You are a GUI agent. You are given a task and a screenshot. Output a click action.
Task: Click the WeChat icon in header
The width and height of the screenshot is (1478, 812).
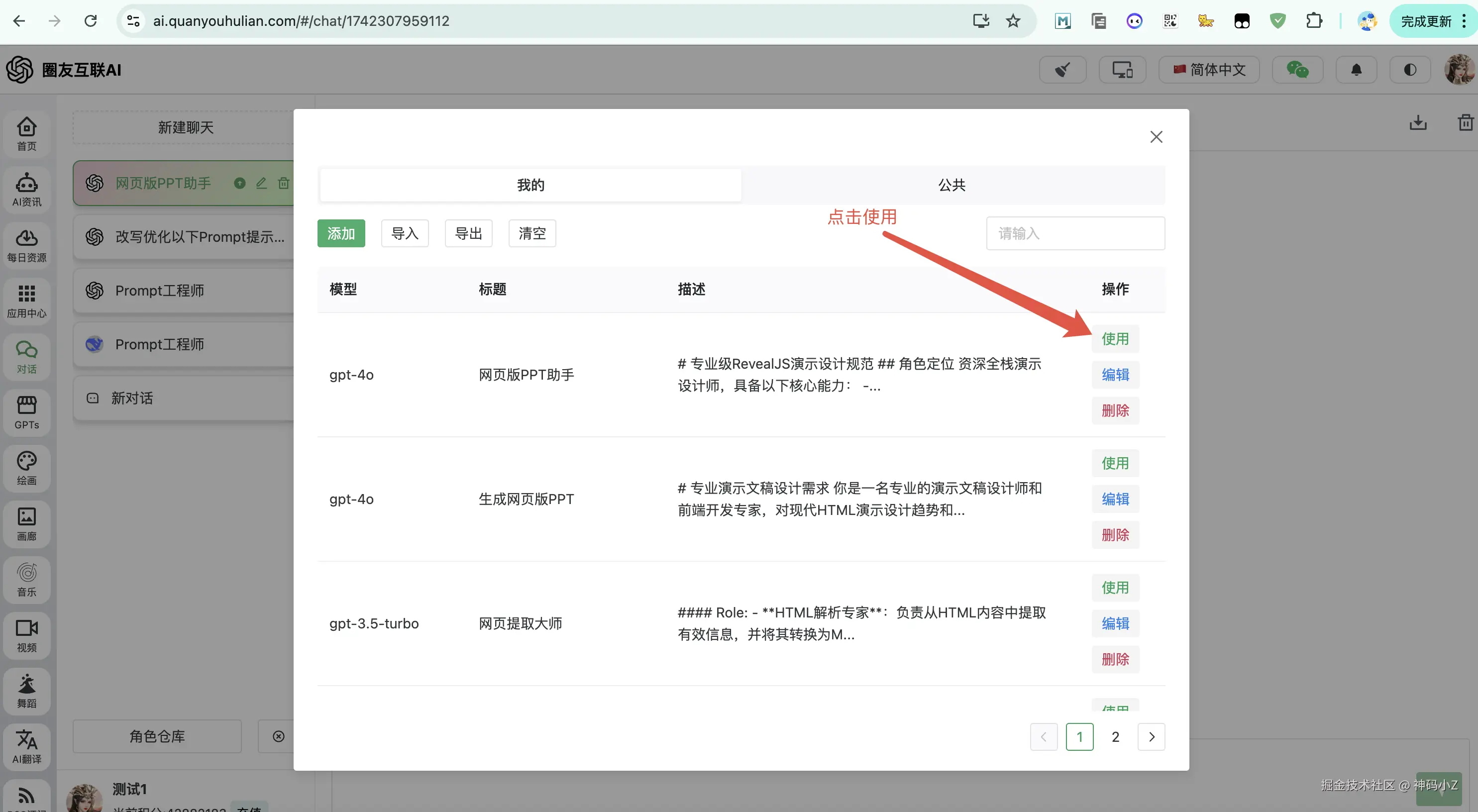tap(1297, 70)
